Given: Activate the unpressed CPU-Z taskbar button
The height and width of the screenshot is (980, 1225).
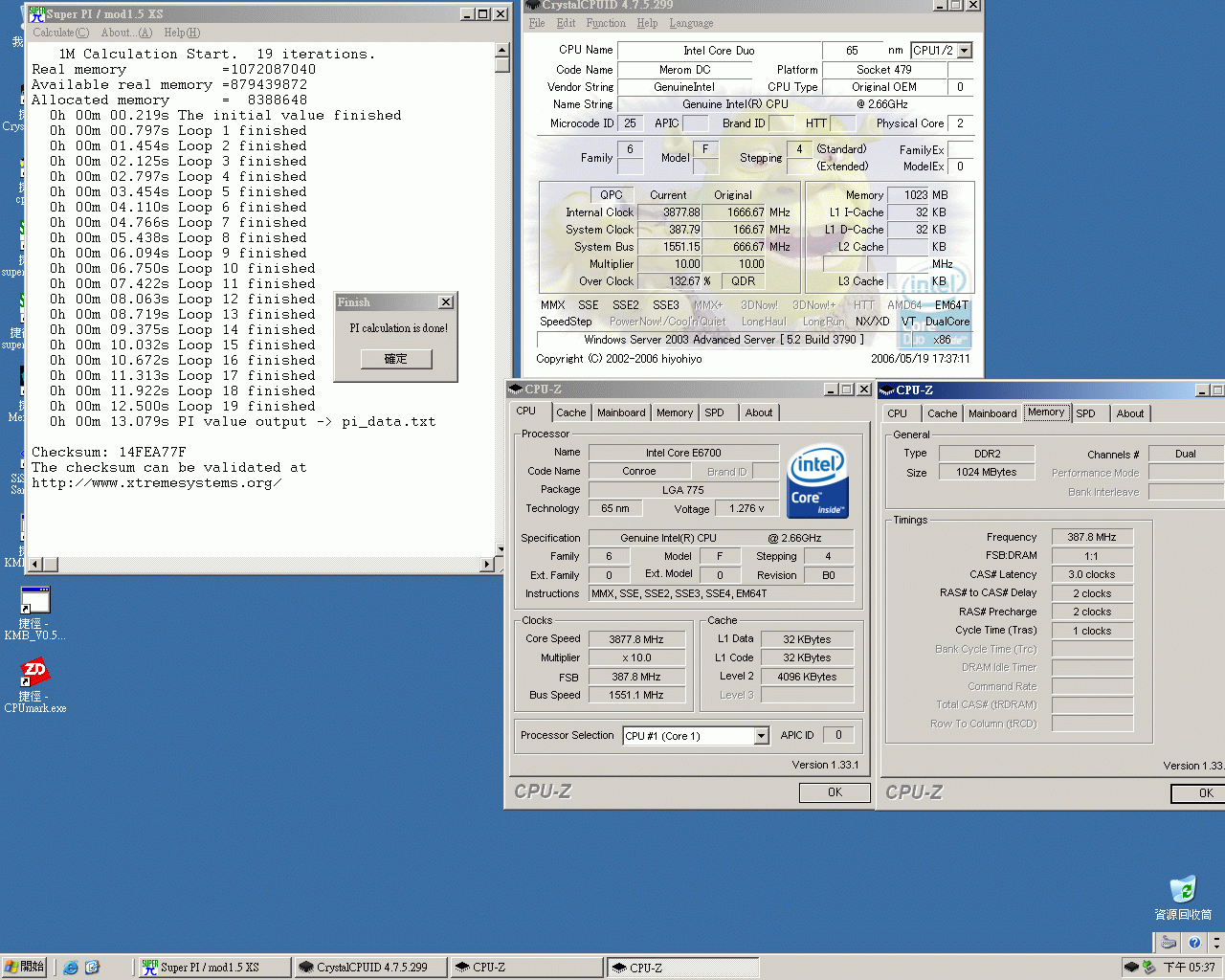Looking at the screenshot, I should click(x=526, y=968).
